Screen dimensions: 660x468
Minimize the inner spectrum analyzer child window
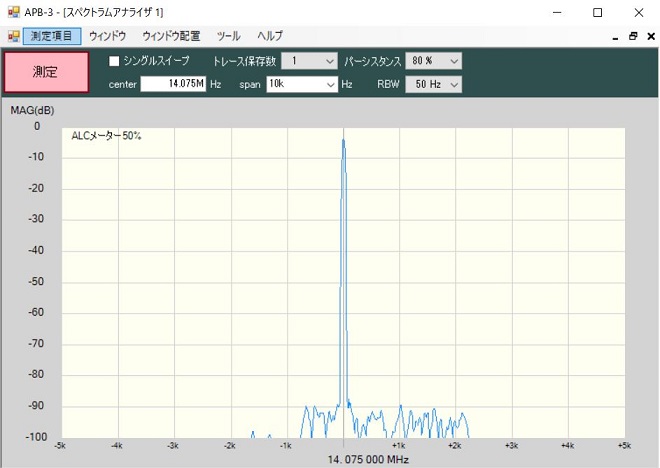pyautogui.click(x=615, y=37)
